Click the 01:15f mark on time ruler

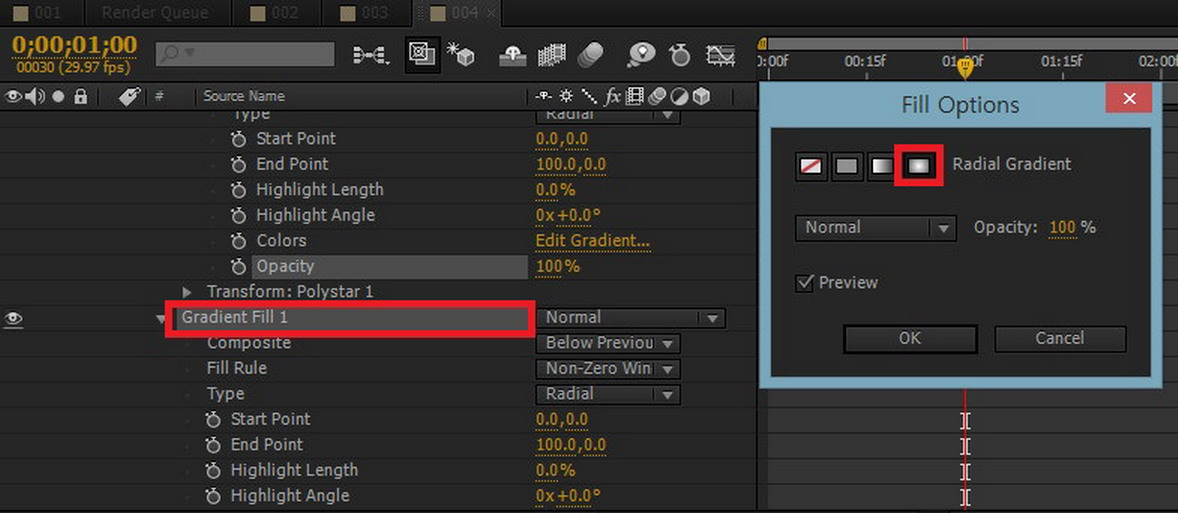tap(1062, 62)
